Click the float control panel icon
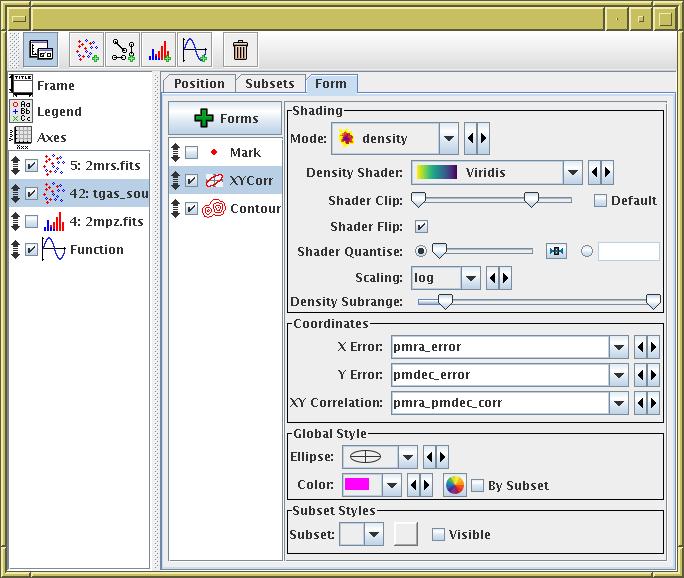Image resolution: width=684 pixels, height=578 pixels. (x=41, y=49)
